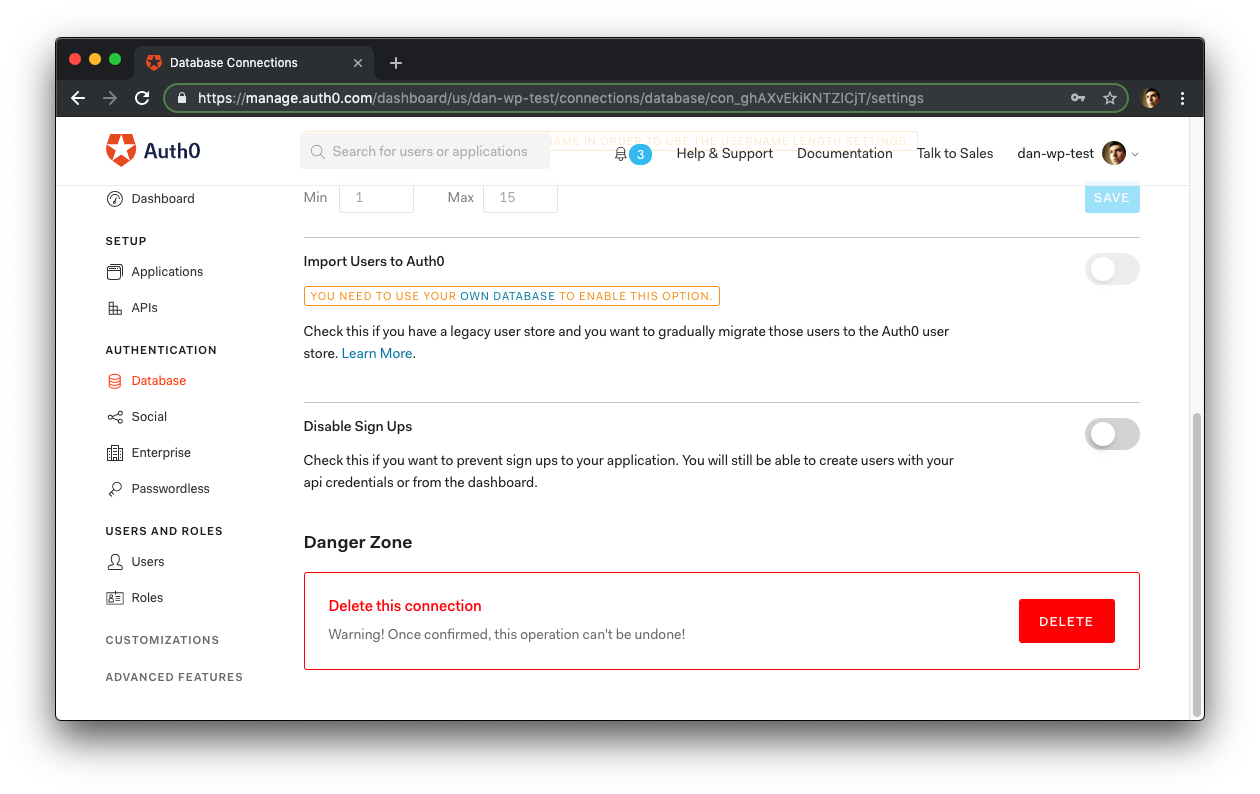This screenshot has width=1260, height=794.
Task: Click the APIs grid icon
Action: [x=114, y=308]
